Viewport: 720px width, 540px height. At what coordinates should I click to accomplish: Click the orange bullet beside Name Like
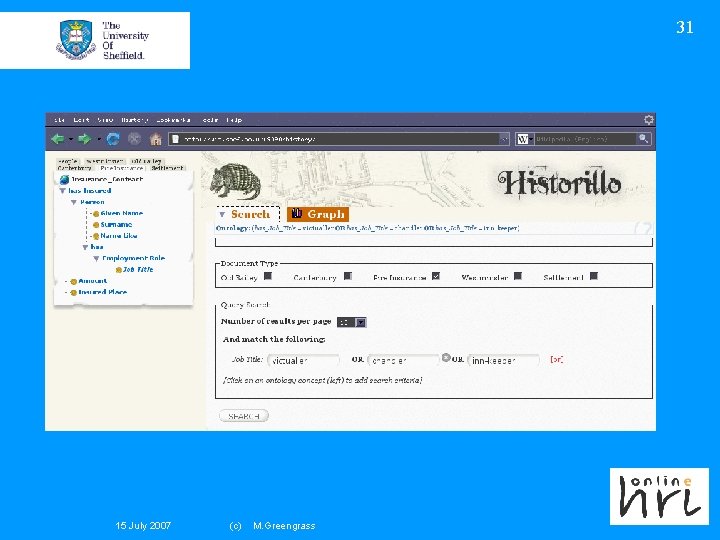pyautogui.click(x=96, y=236)
